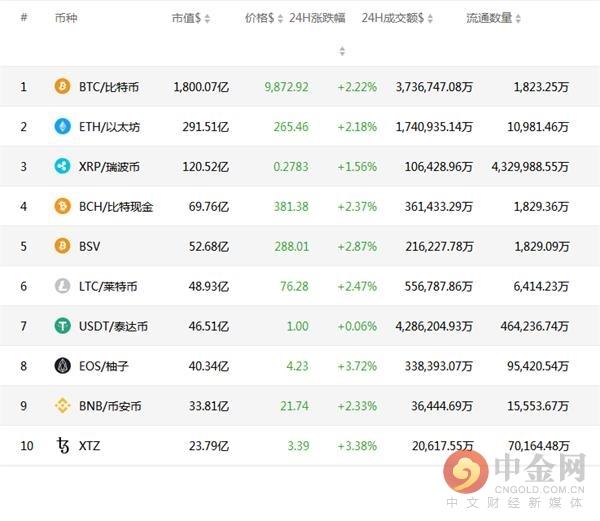Open XTZ coin link
The image size is (600, 521).
90,446
